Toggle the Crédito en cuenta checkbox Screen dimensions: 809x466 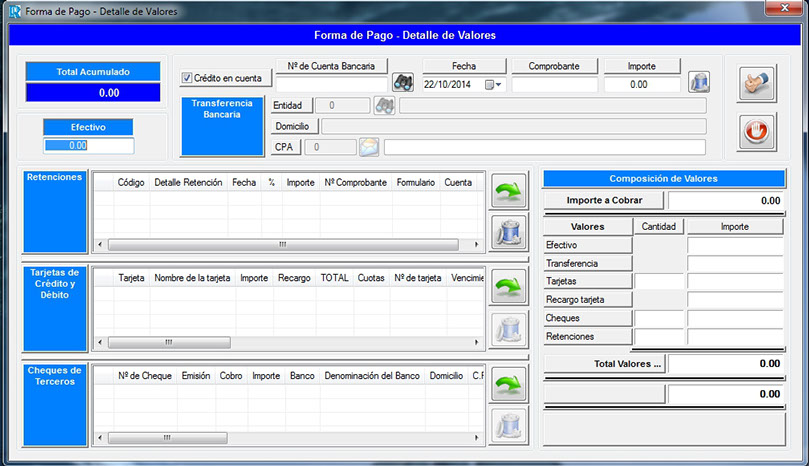point(187,78)
